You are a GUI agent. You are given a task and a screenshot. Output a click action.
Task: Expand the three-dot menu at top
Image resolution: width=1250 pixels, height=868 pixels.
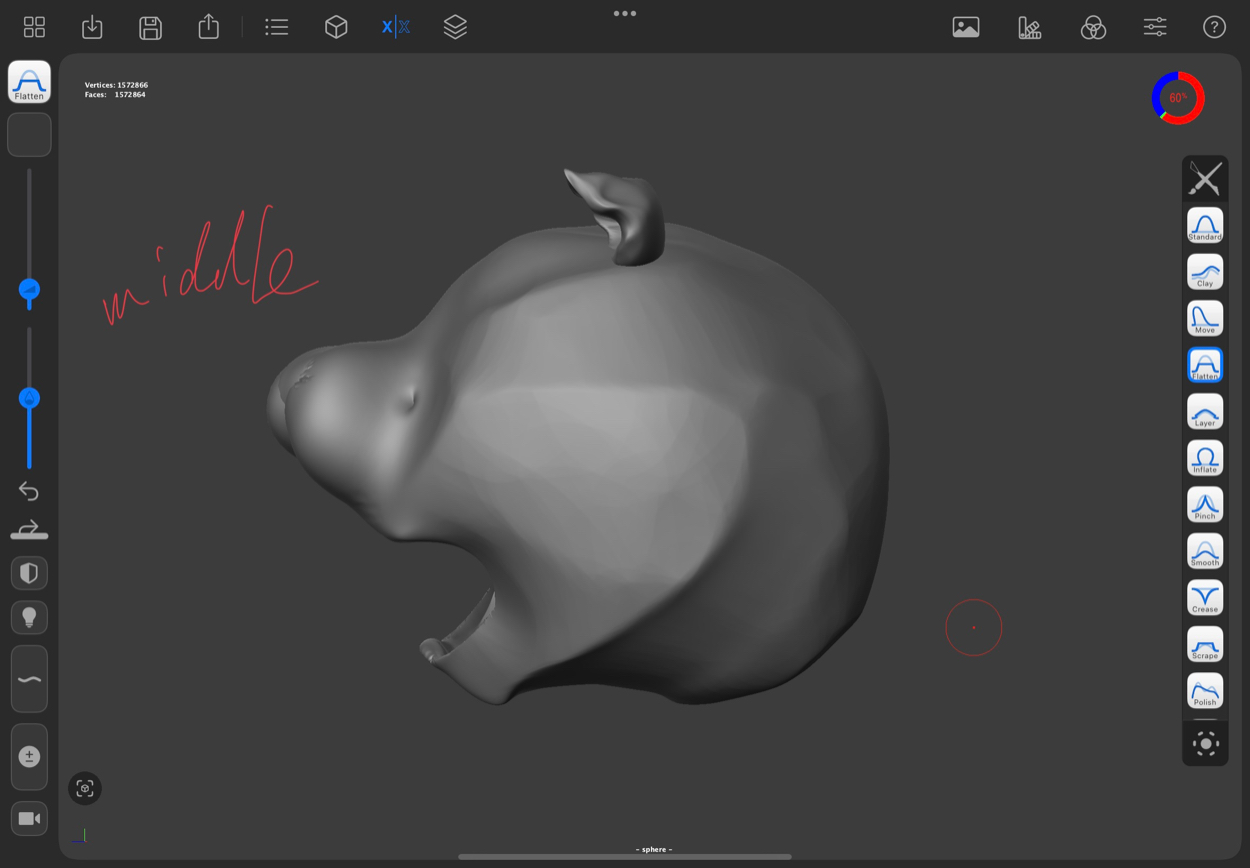[x=625, y=13]
